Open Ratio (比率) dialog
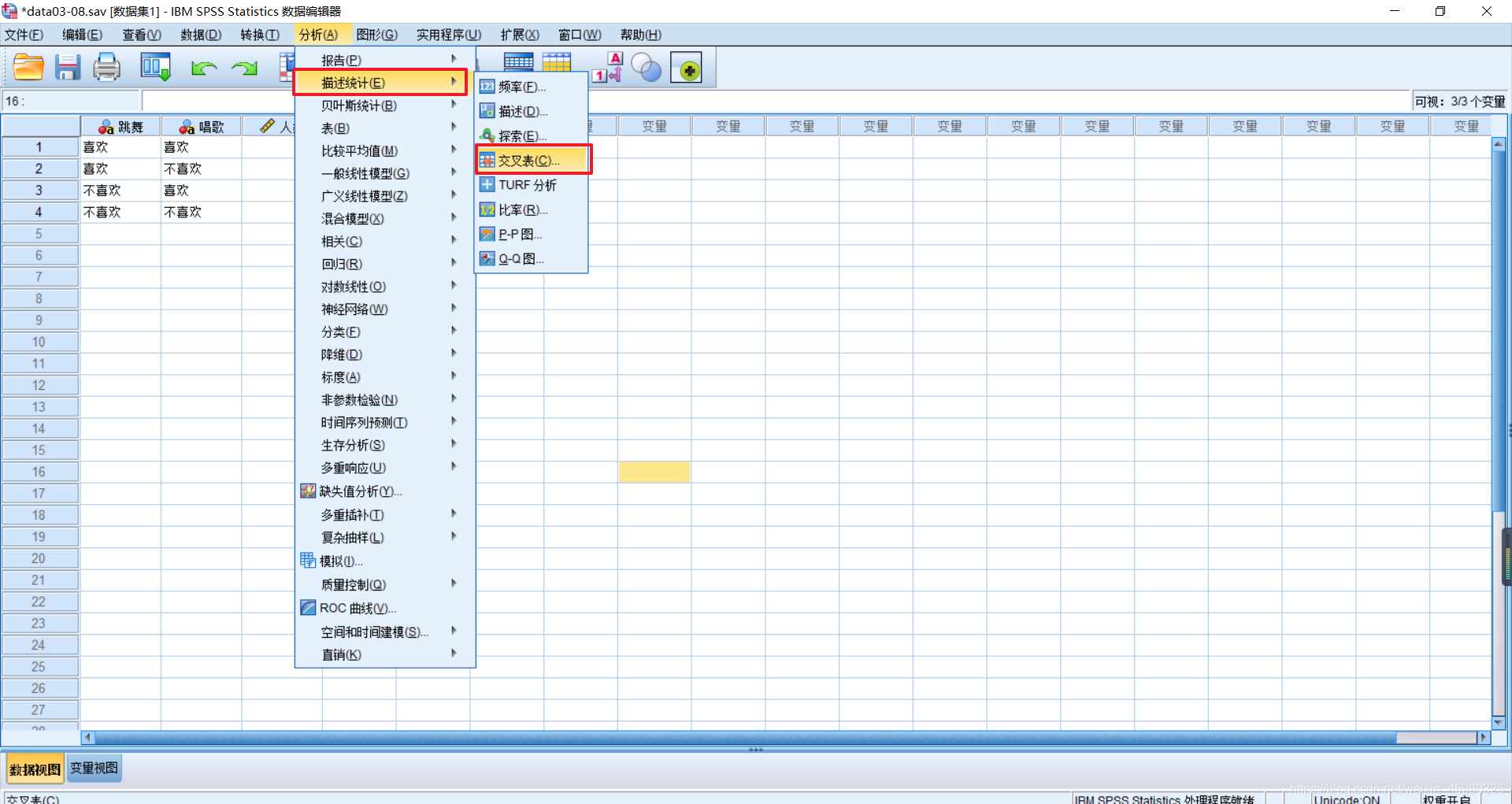The height and width of the screenshot is (804, 1512). [532, 209]
